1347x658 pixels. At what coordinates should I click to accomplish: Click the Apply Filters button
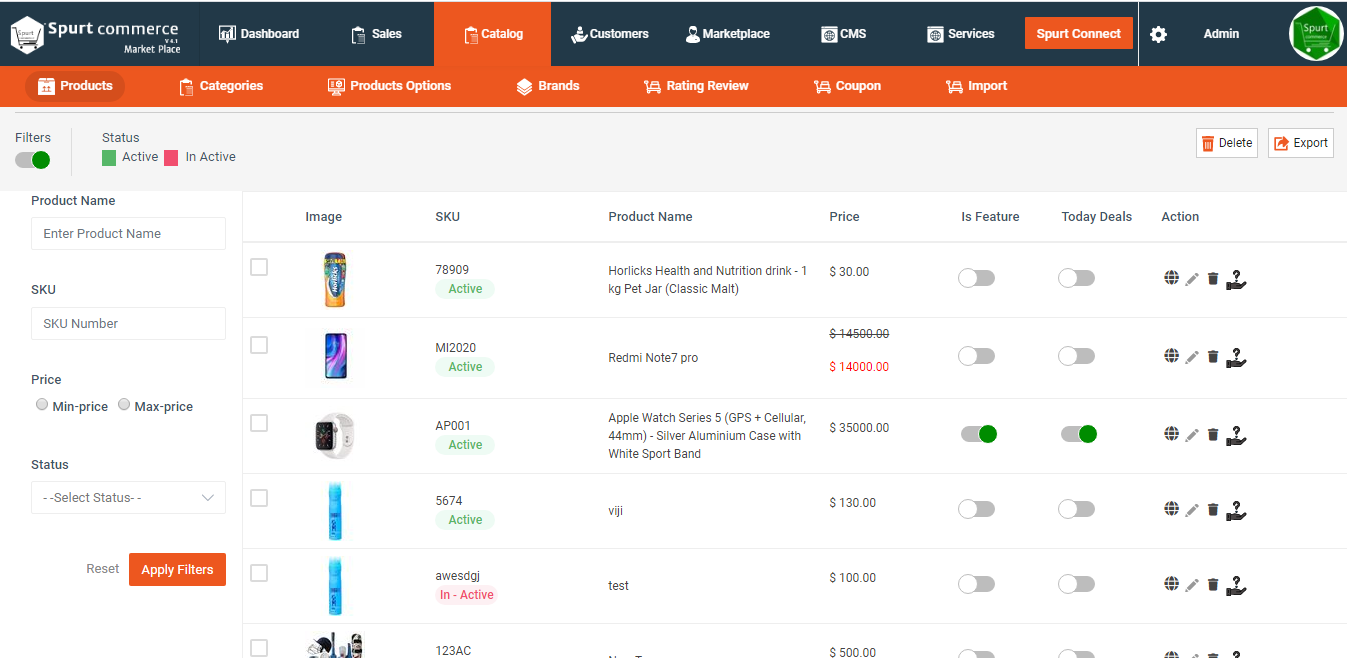(x=177, y=570)
